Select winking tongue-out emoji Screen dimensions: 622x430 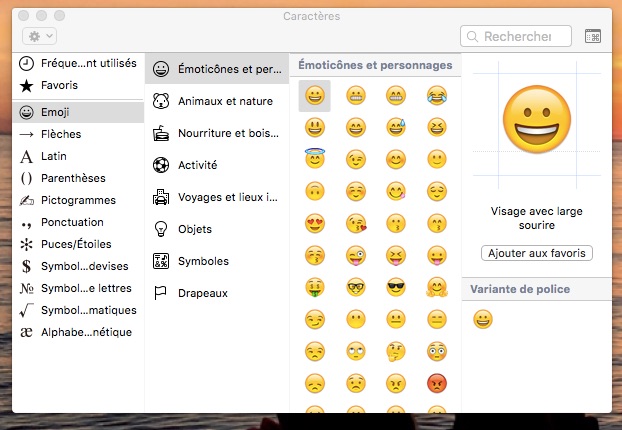click(356, 255)
